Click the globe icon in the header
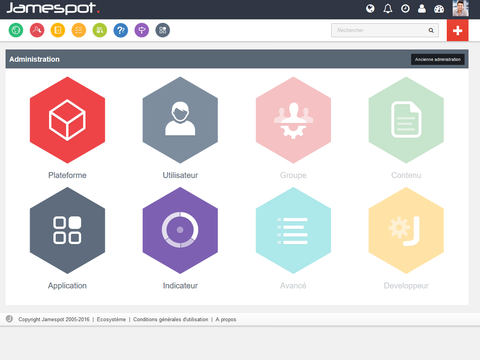 pyautogui.click(x=370, y=8)
